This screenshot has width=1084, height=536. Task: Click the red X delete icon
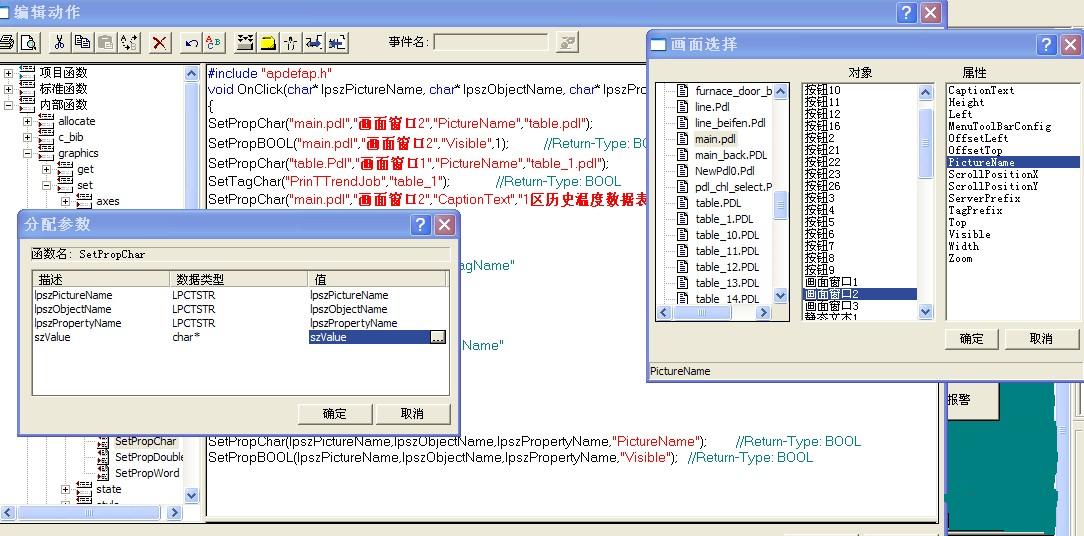point(159,42)
